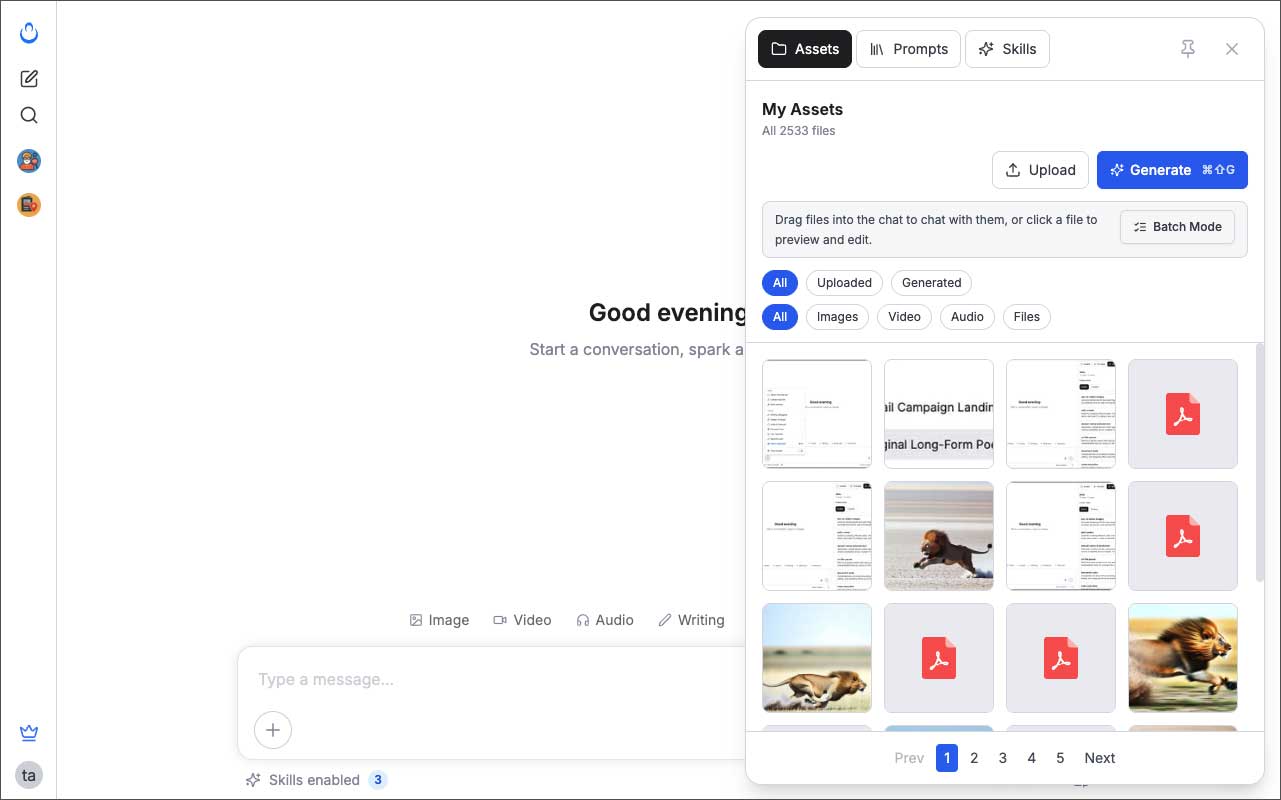Filter assets by Uploaded
Screen dimensions: 1281x800
pos(844,283)
